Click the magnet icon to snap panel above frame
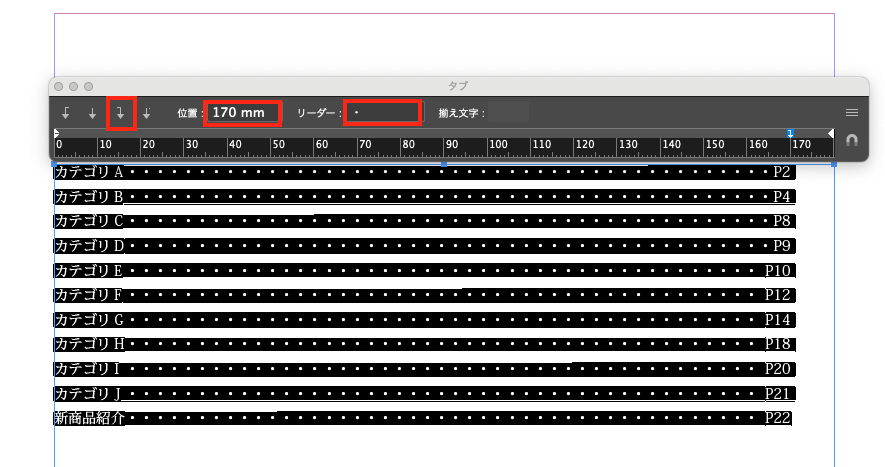 (x=851, y=142)
